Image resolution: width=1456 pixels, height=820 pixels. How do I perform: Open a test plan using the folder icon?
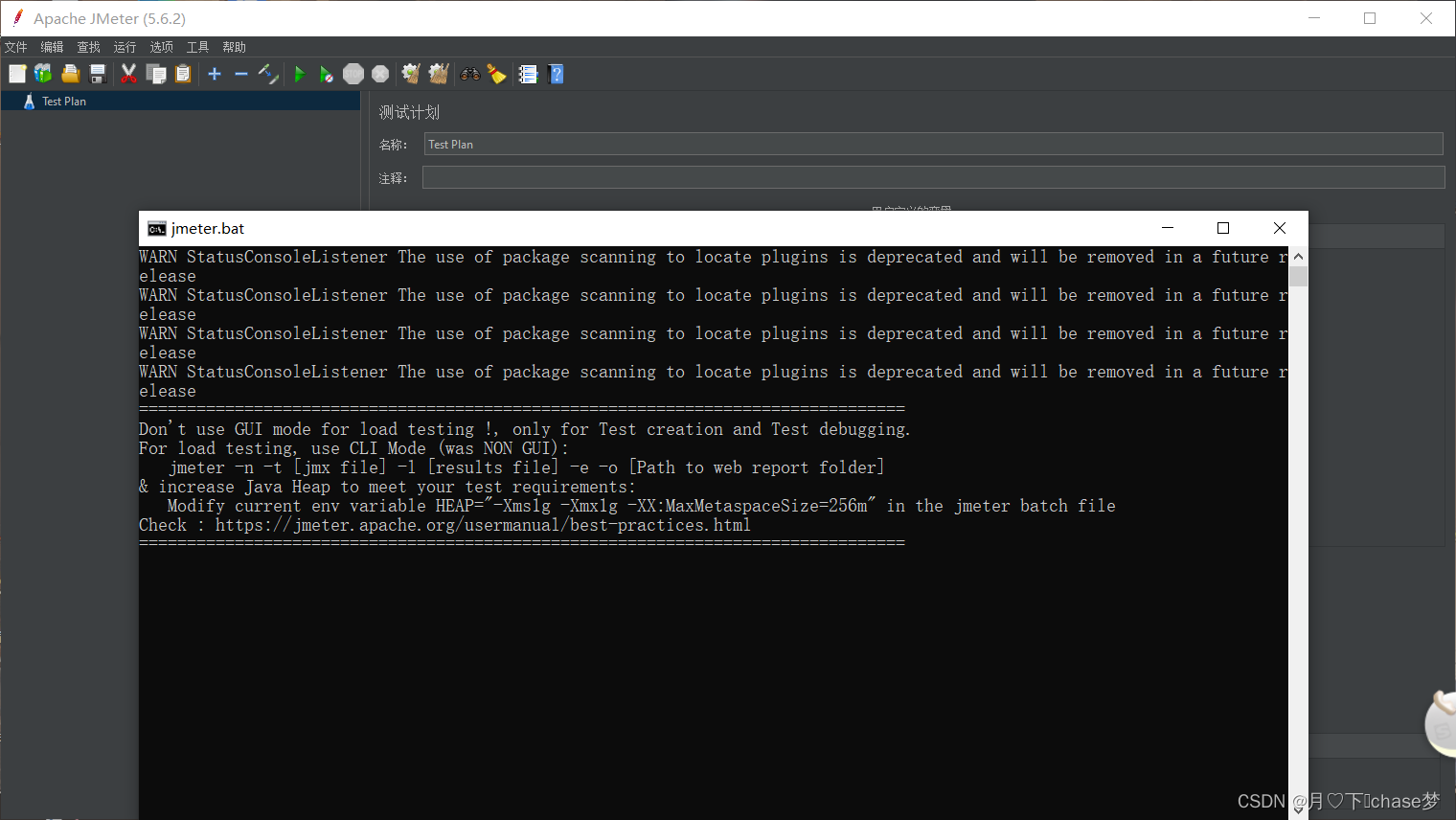pyautogui.click(x=70, y=74)
